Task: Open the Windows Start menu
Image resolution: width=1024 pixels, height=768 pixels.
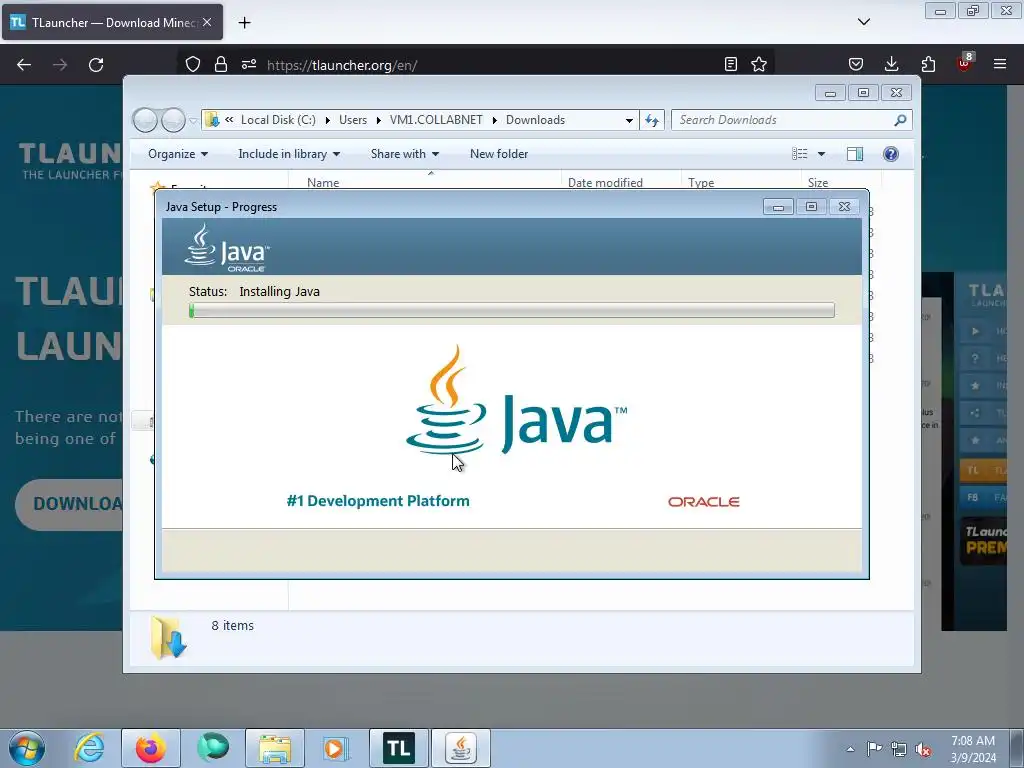Action: 26,748
